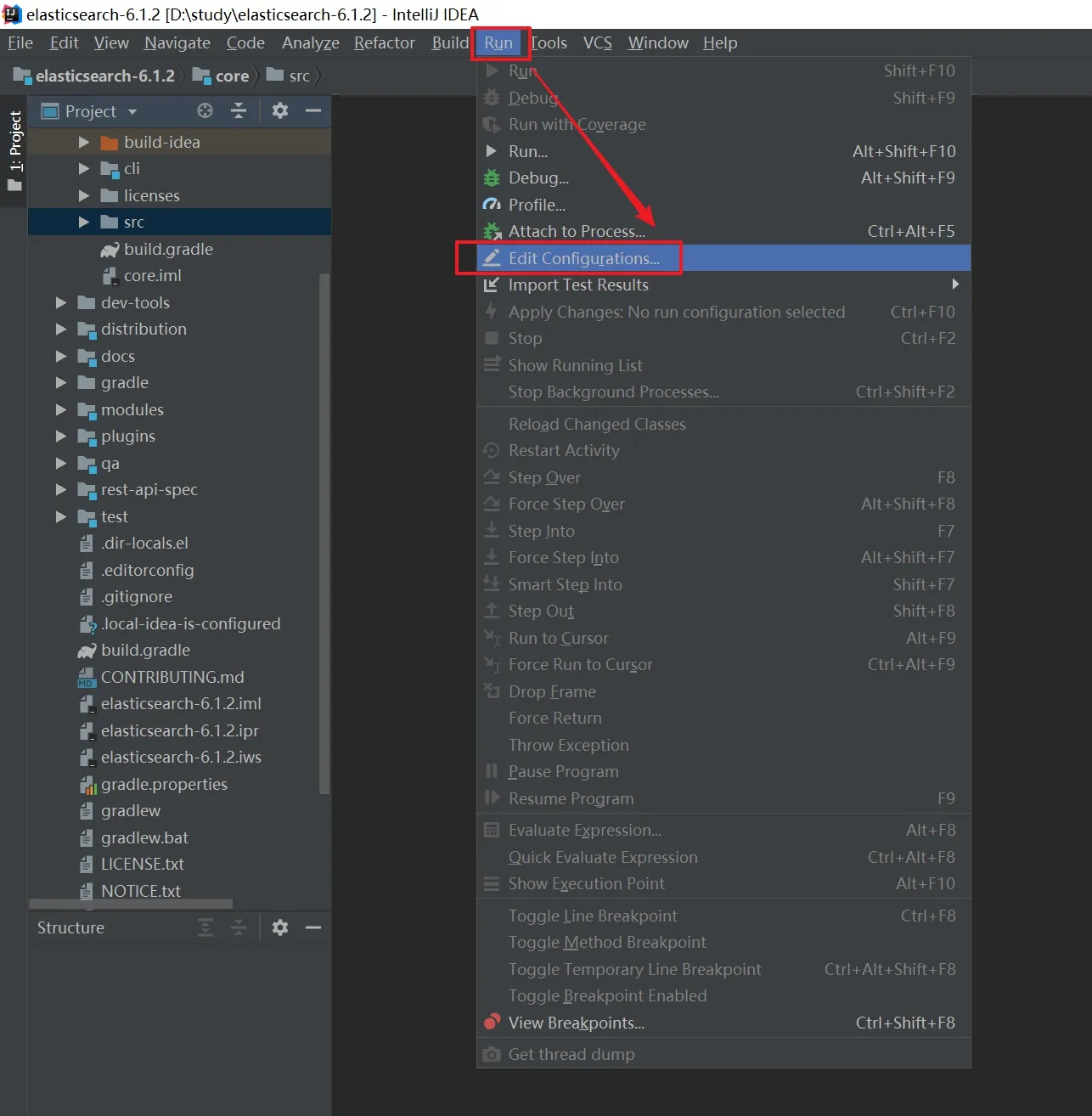
Task: Click the Run... play triangle icon
Action: (492, 151)
